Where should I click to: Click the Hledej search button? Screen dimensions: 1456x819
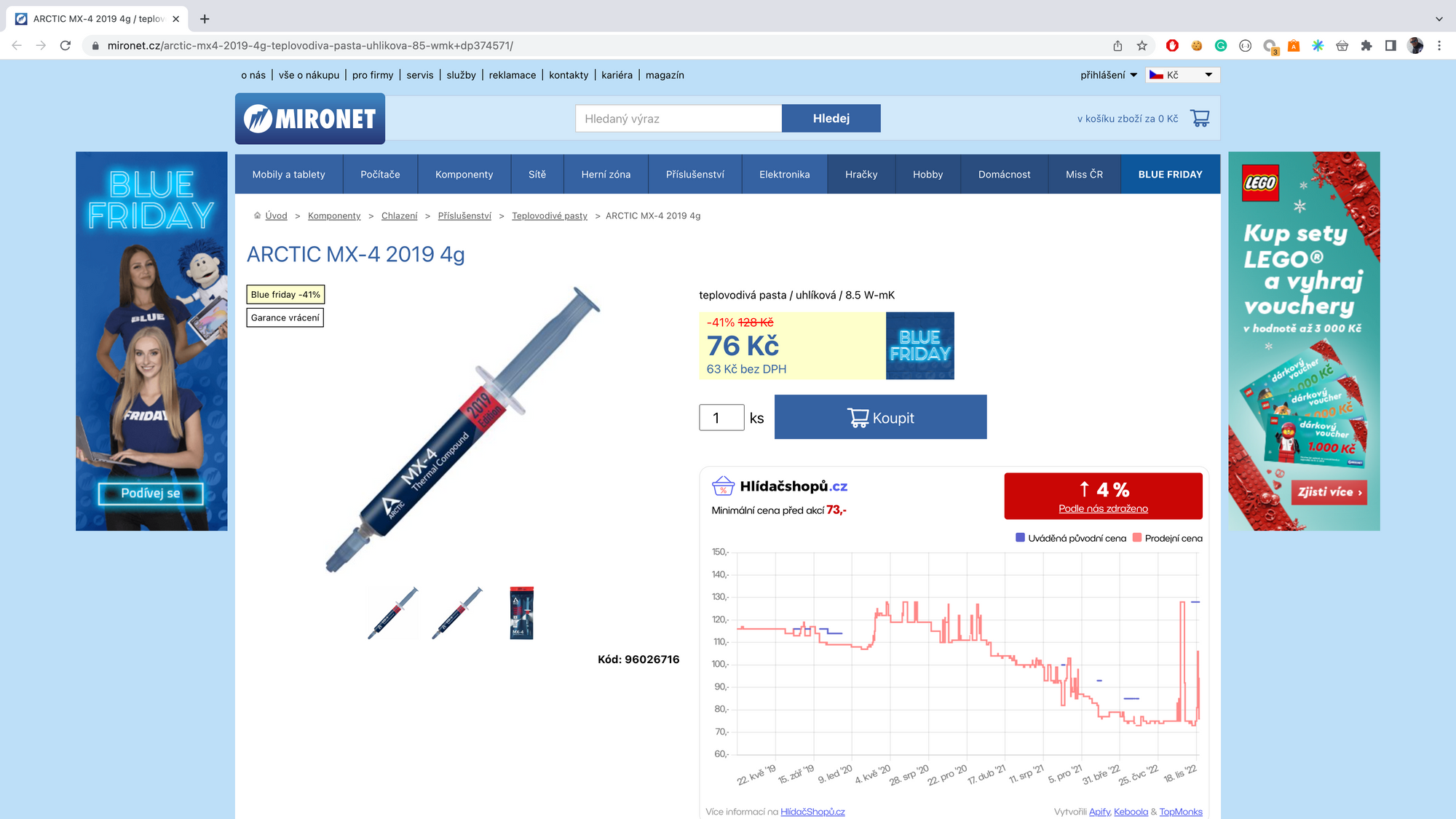pyautogui.click(x=831, y=119)
